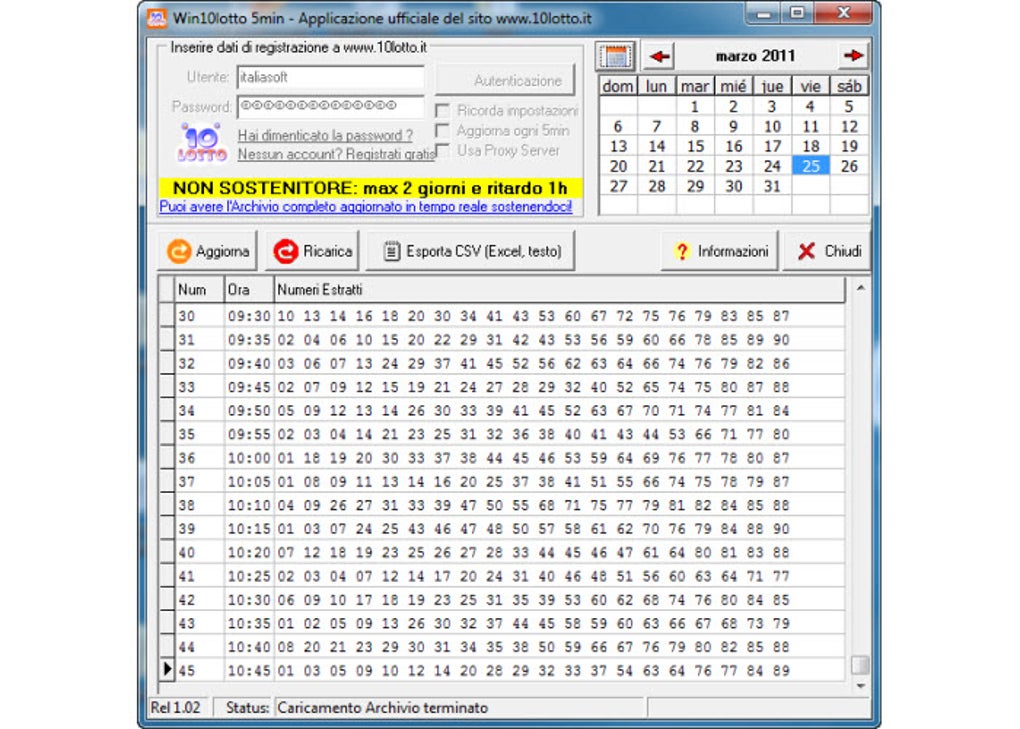Viewport: 1020px width, 729px height.
Task: Toggle Usa Proxy Server checkbox
Action: click(442, 151)
